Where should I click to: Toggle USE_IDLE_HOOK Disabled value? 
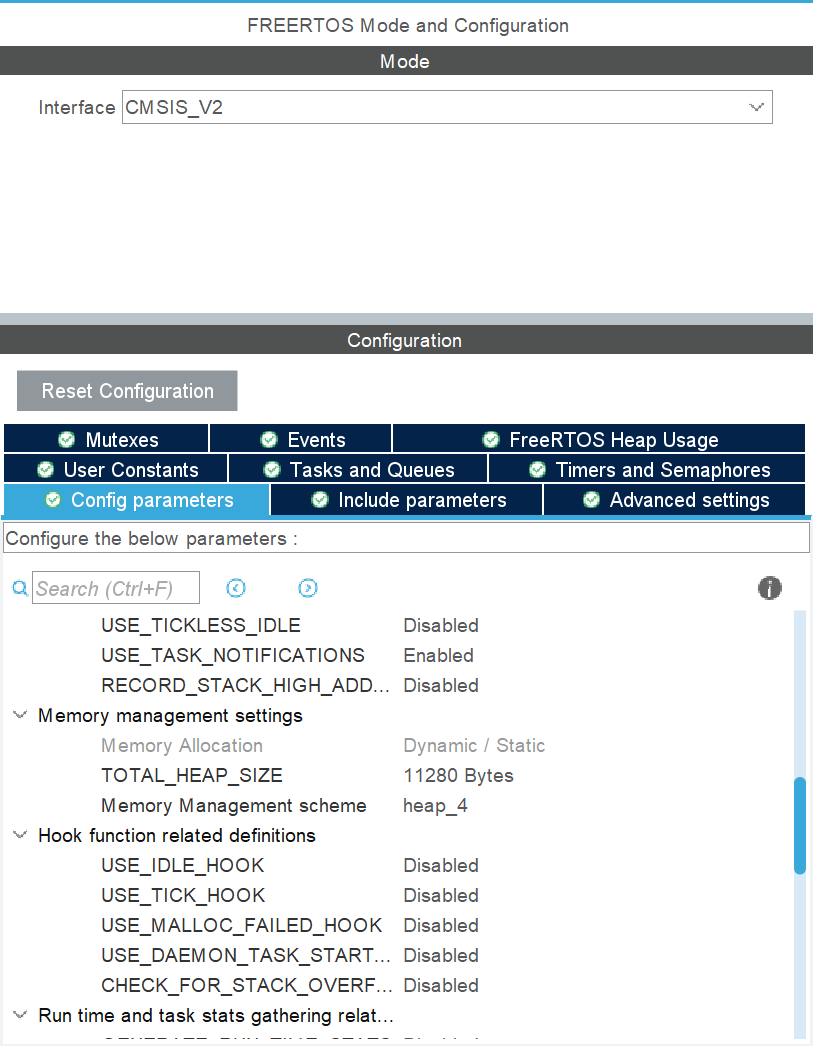[x=441, y=866]
